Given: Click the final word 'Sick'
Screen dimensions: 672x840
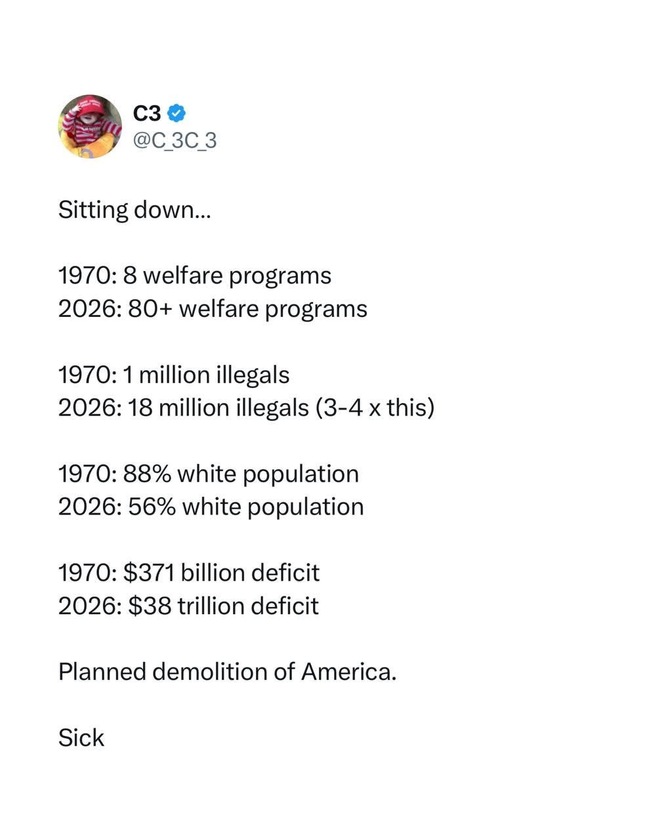Looking at the screenshot, I should click(81, 738).
